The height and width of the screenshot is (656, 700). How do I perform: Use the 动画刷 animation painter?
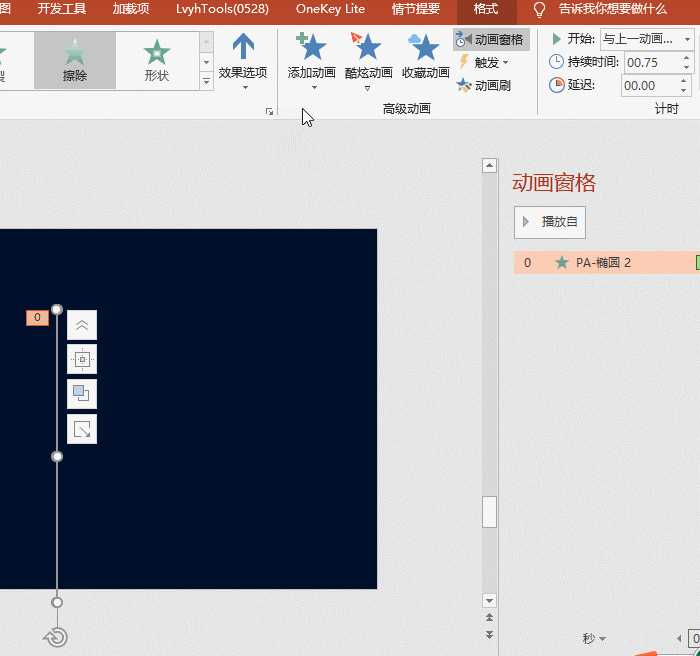coord(484,85)
